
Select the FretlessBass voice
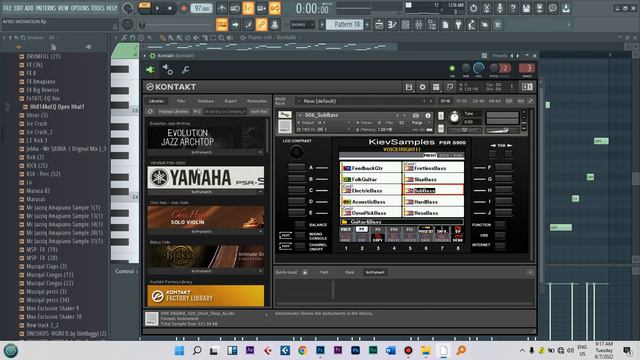tap(433, 168)
